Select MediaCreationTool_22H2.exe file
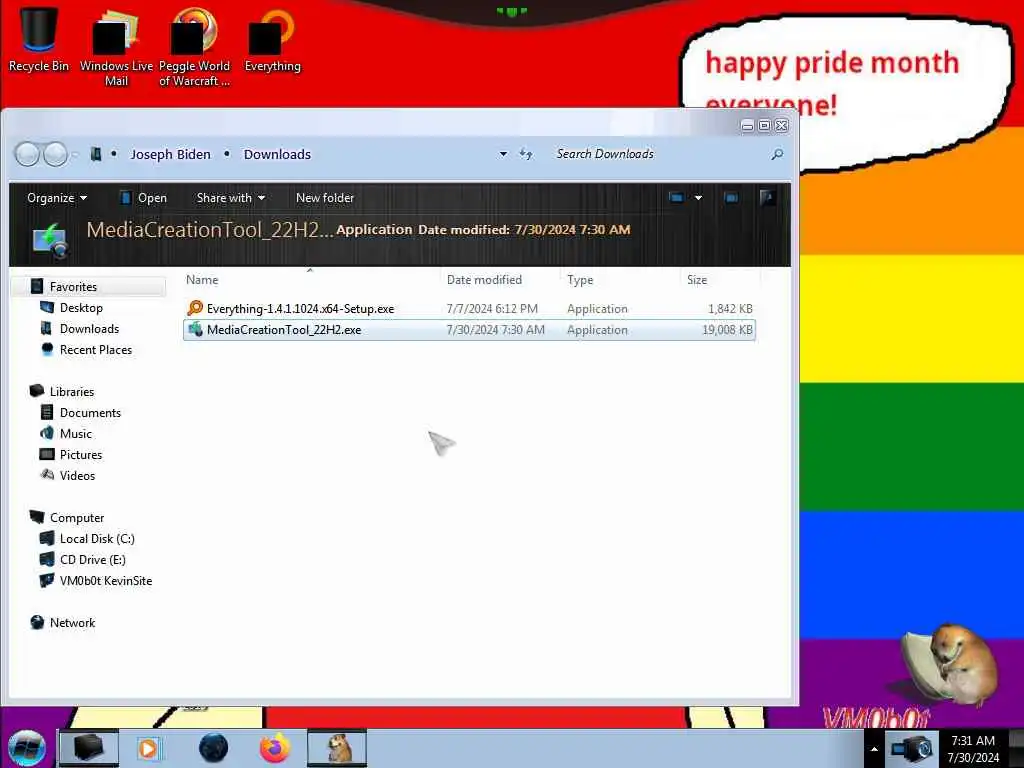 coord(284,330)
